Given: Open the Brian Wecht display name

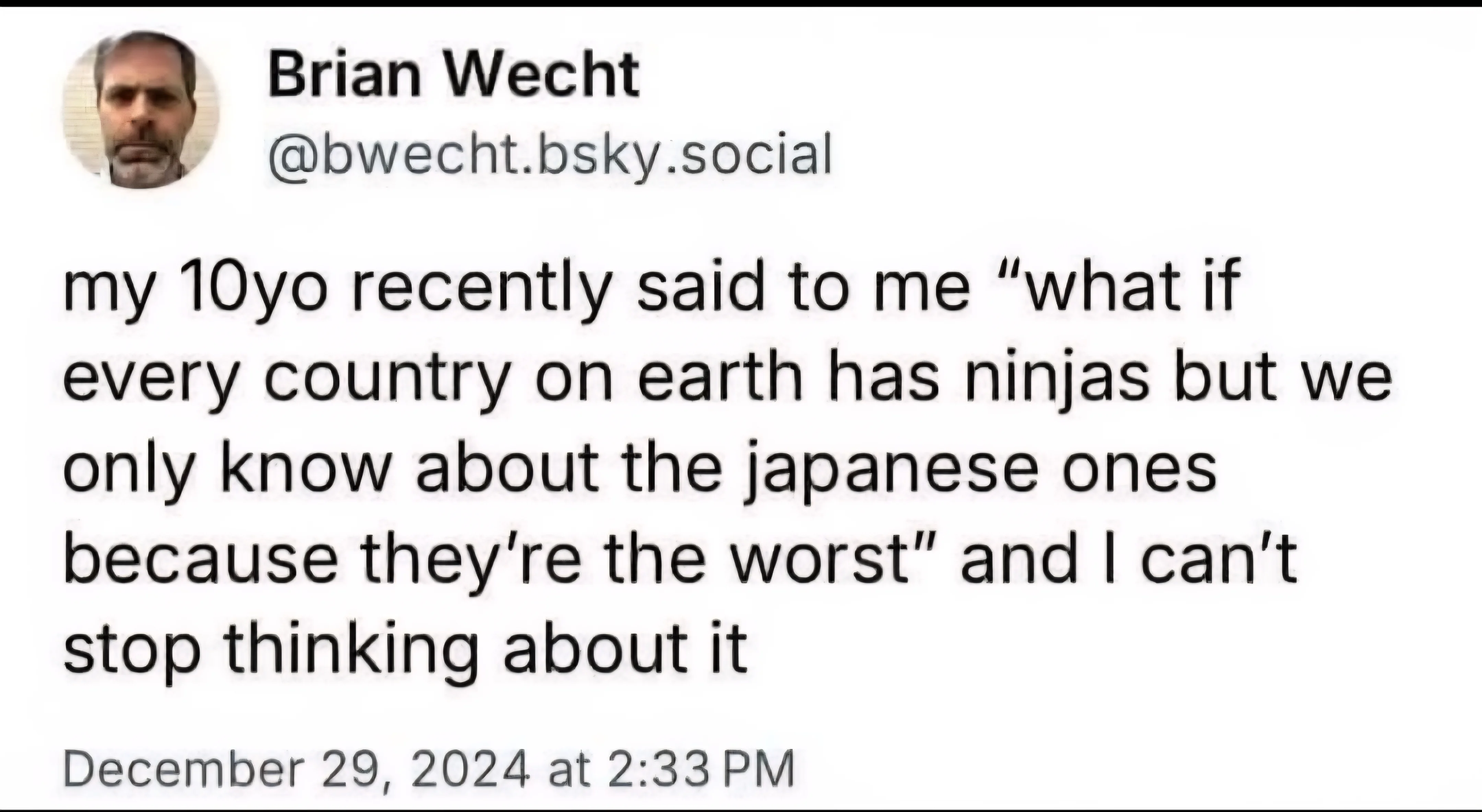Looking at the screenshot, I should coord(453,75).
